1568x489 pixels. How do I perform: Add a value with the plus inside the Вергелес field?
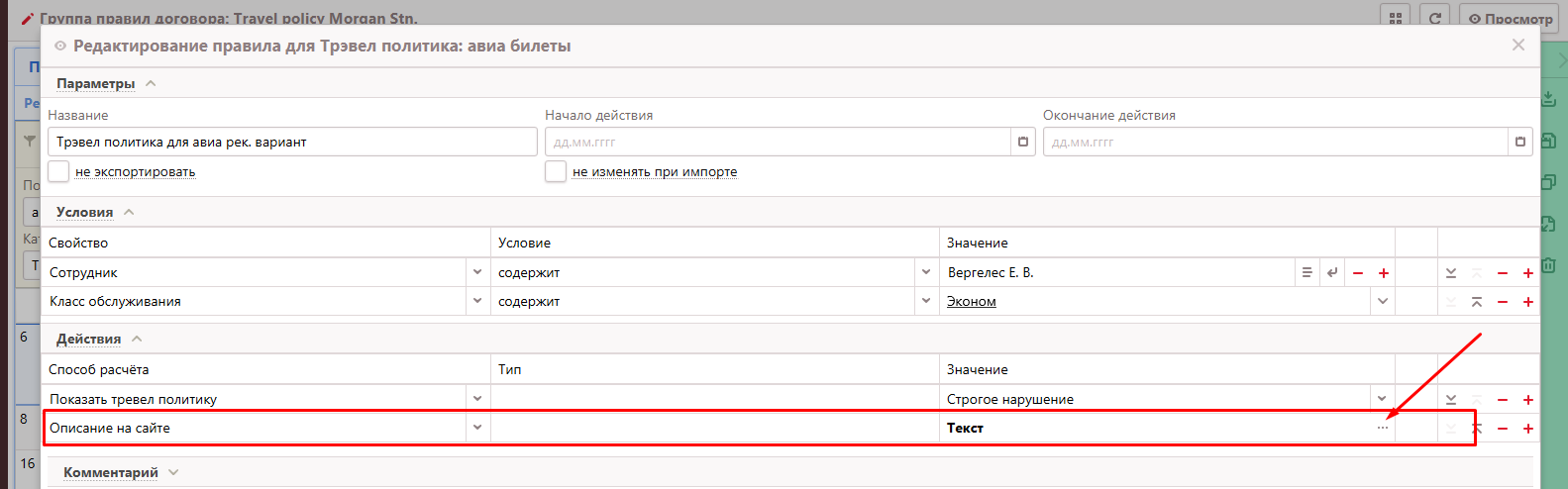1384,273
